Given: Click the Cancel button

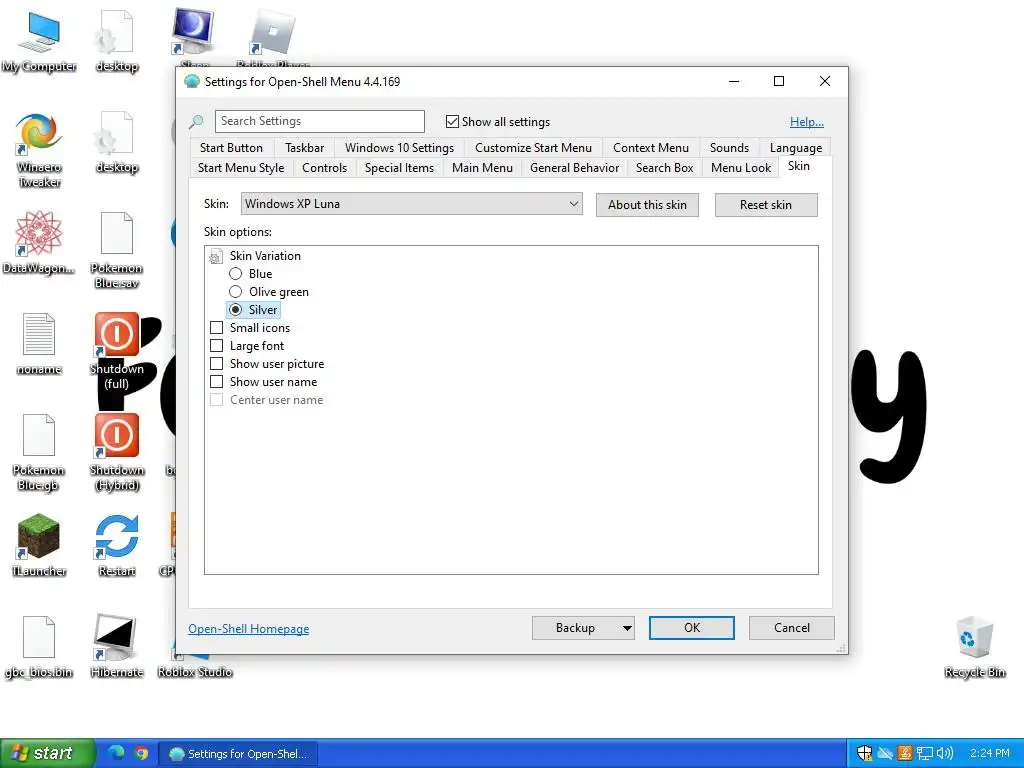Looking at the screenshot, I should point(792,628).
